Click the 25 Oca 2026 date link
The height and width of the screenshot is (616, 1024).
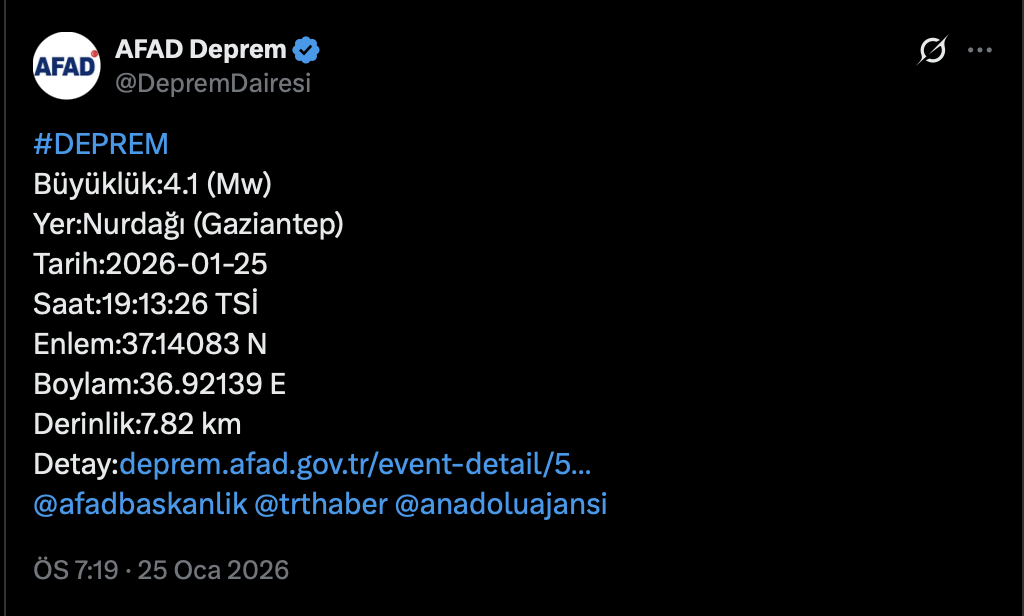coord(212,570)
